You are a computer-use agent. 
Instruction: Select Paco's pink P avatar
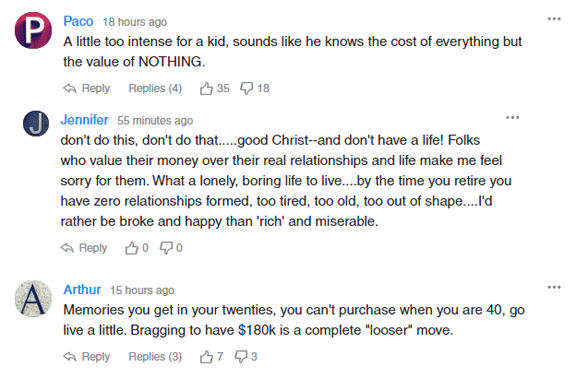click(x=33, y=30)
